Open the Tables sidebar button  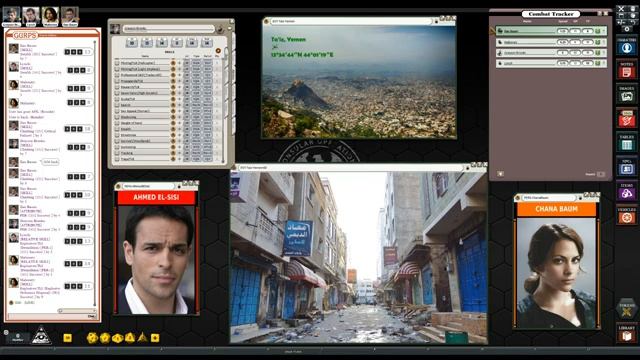627,143
